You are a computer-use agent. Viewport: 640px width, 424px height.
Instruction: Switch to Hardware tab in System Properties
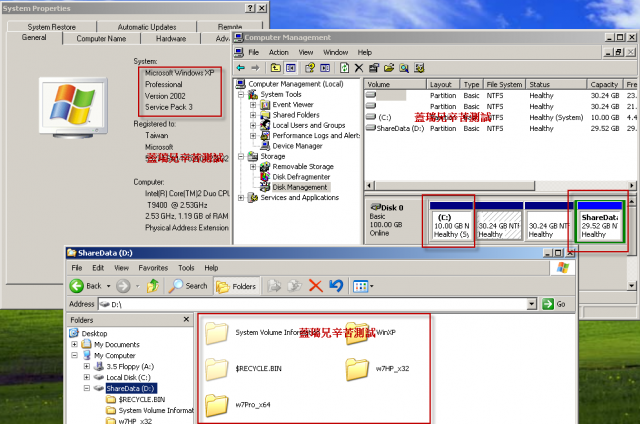[x=171, y=38]
